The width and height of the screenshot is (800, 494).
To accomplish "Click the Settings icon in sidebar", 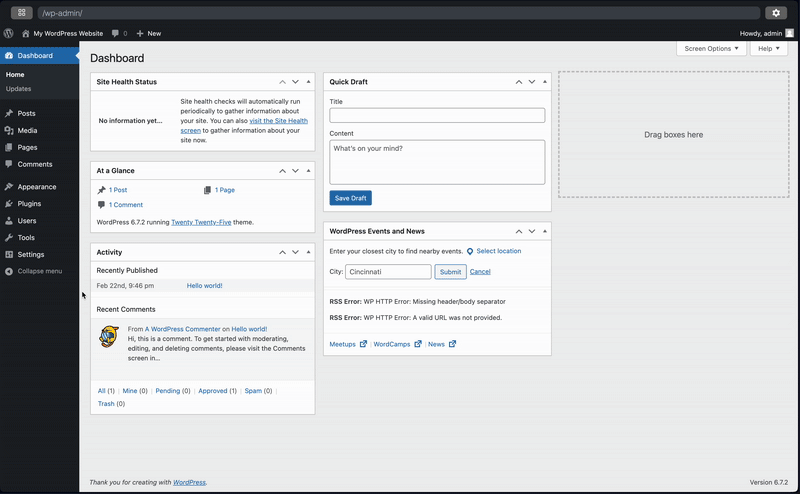I will pos(9,254).
